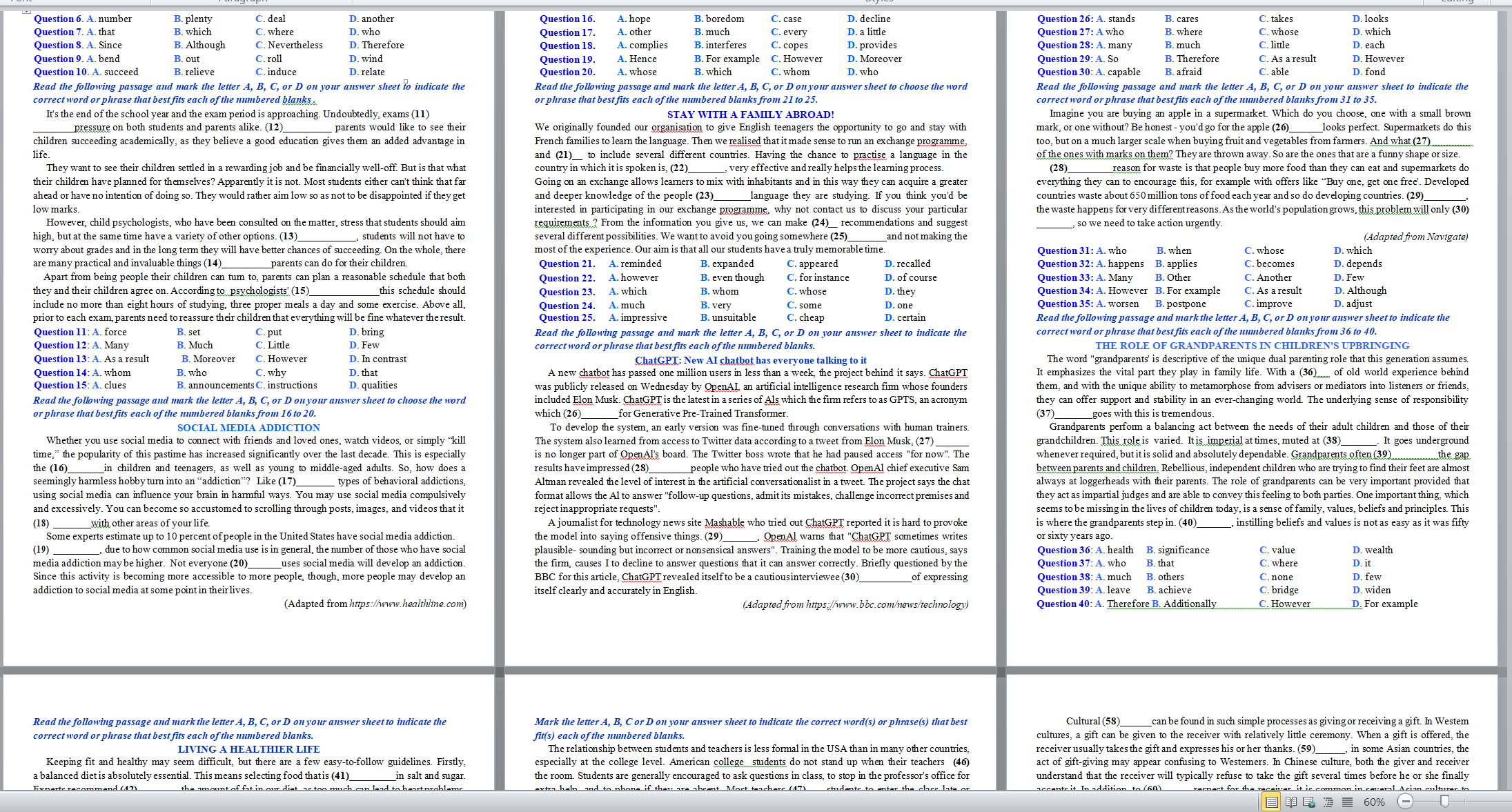Image resolution: width=1512 pixels, height=812 pixels.
Task: Select option A. stands in Question 26
Action: pos(1115,19)
